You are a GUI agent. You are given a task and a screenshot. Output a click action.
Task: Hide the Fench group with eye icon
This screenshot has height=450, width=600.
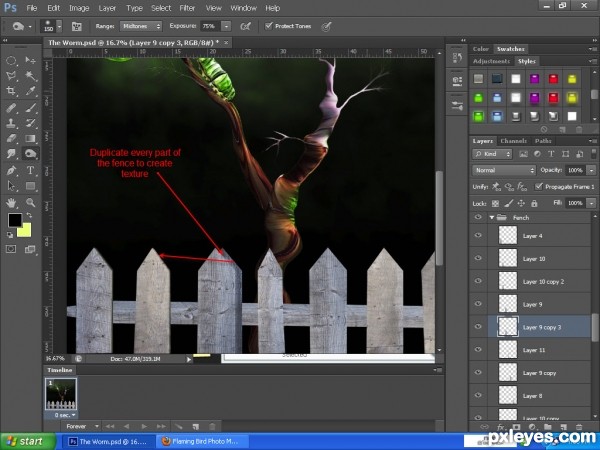pyautogui.click(x=478, y=217)
